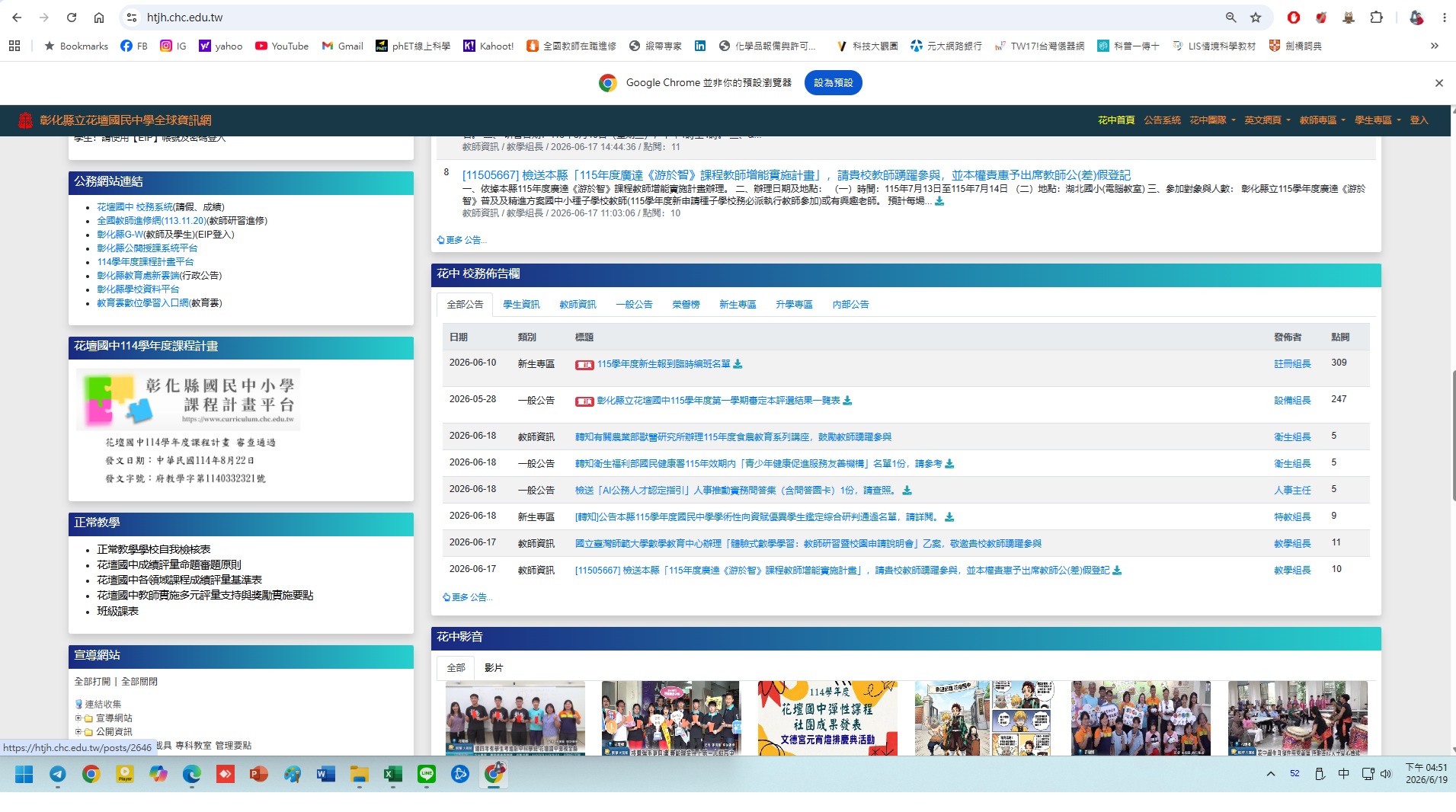Switch to the 學生資訊 tab
Screen dimensions: 1456x812
pos(521,305)
